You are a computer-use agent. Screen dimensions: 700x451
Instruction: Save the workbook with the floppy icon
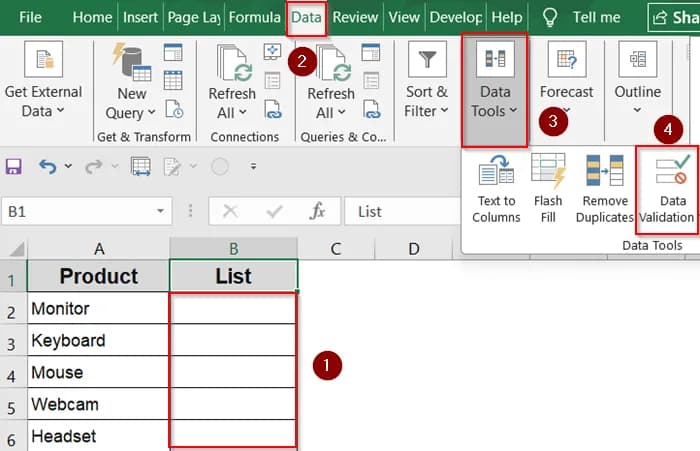point(13,167)
